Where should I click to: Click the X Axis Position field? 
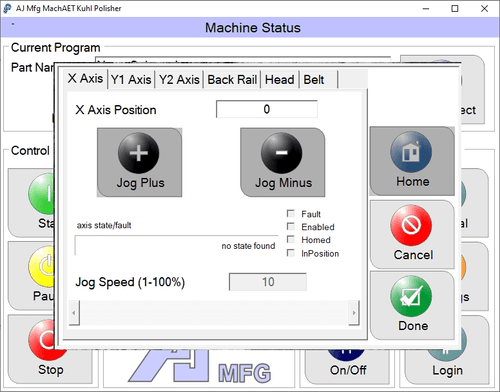click(267, 109)
